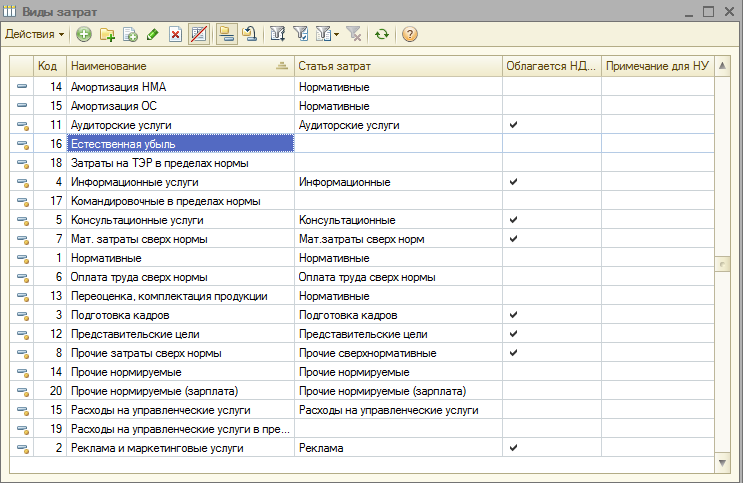Open Help with the question mark icon
Screen dimensions: 743x483
pyautogui.click(x=409, y=34)
